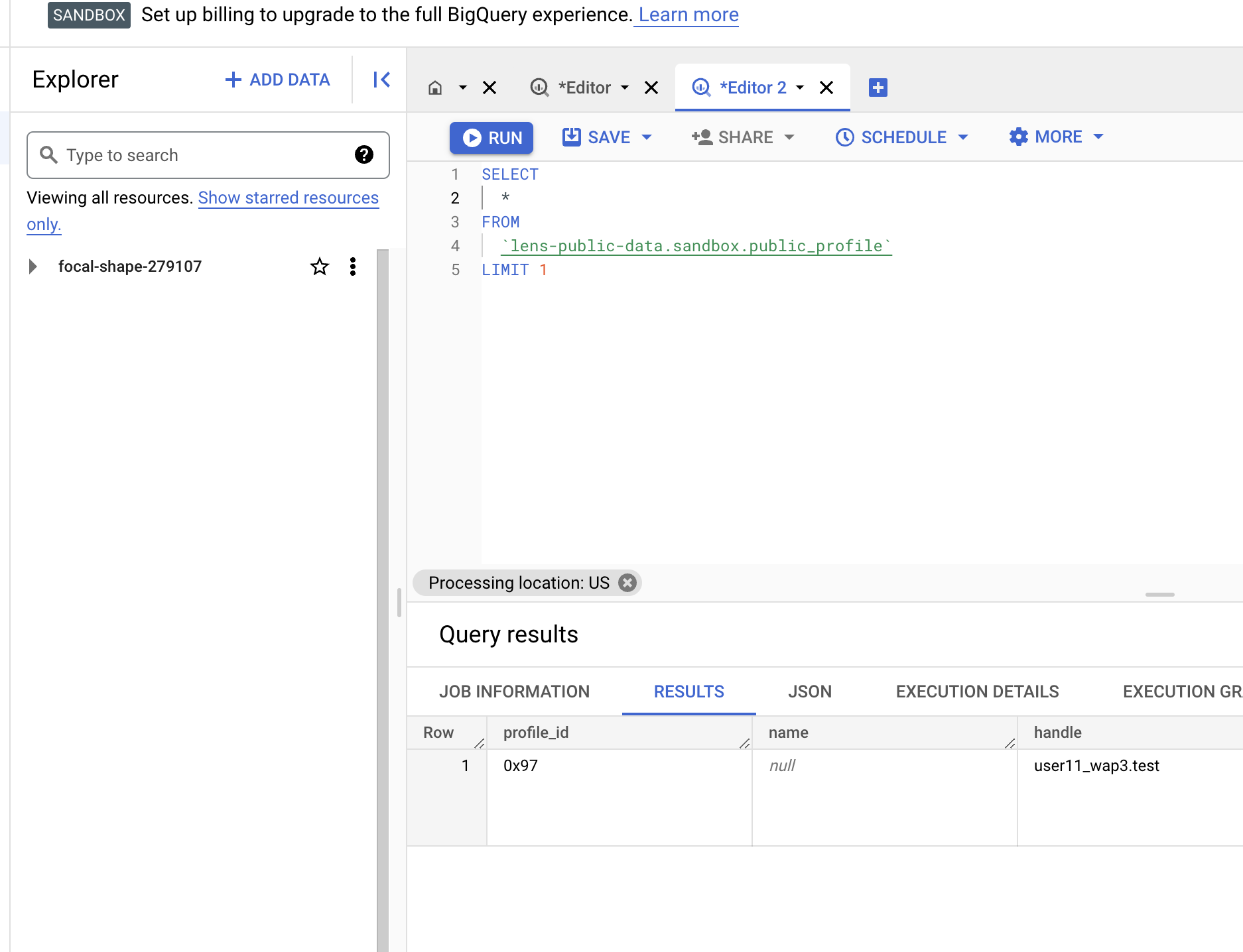
Task: Open the JSON results tab
Action: 810,691
